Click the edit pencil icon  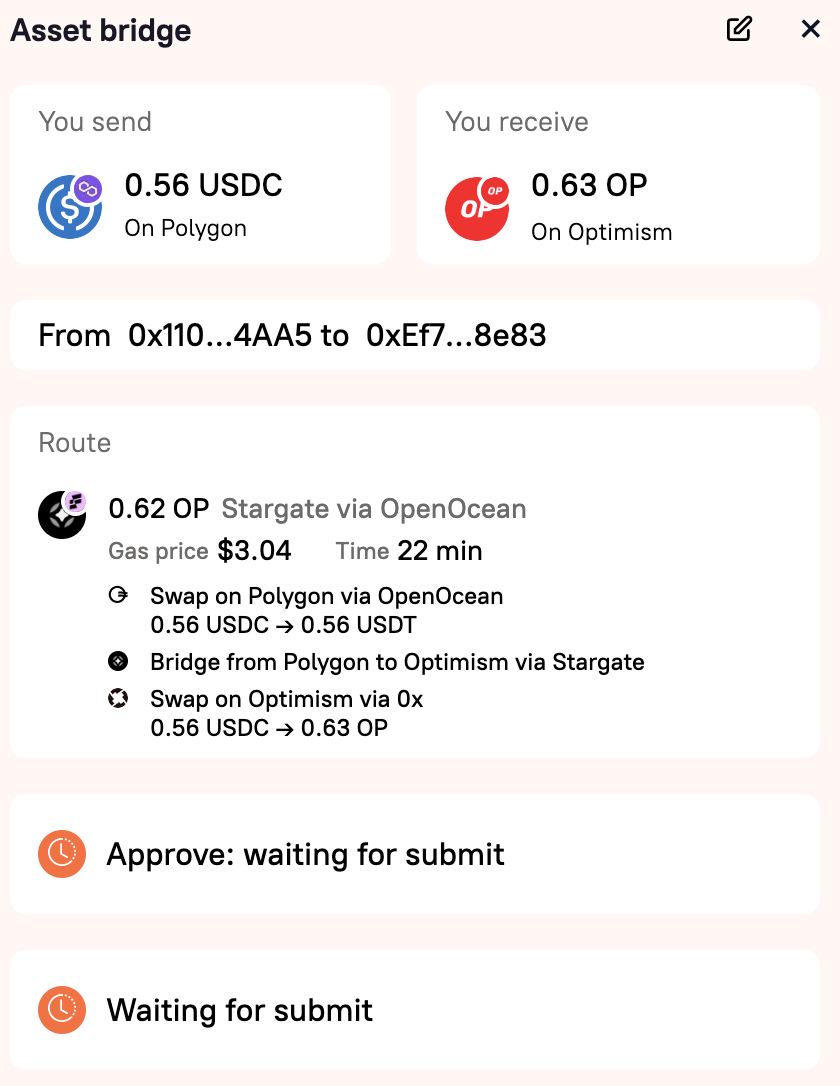[739, 29]
